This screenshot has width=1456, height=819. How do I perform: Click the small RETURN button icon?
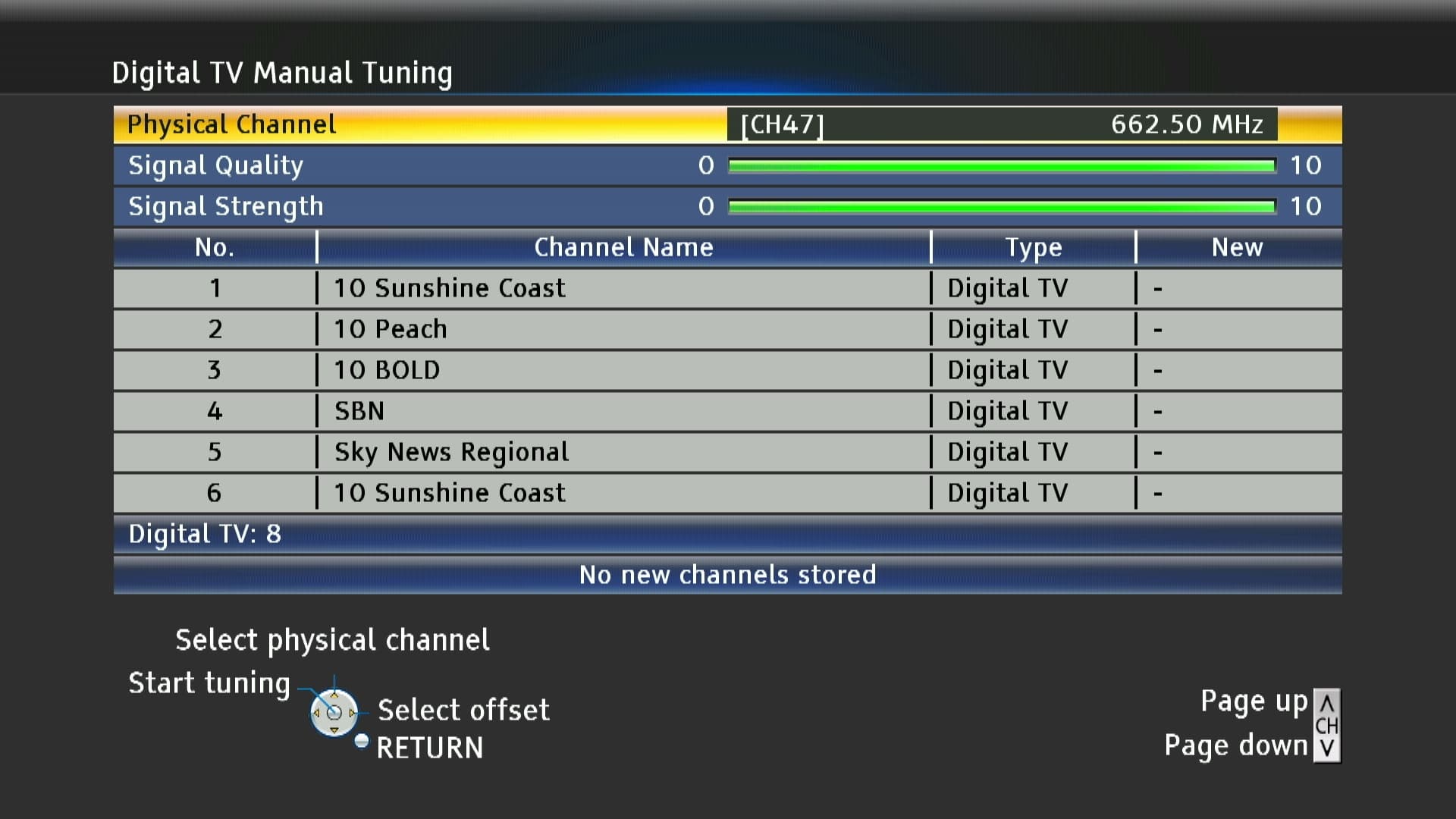[362, 741]
